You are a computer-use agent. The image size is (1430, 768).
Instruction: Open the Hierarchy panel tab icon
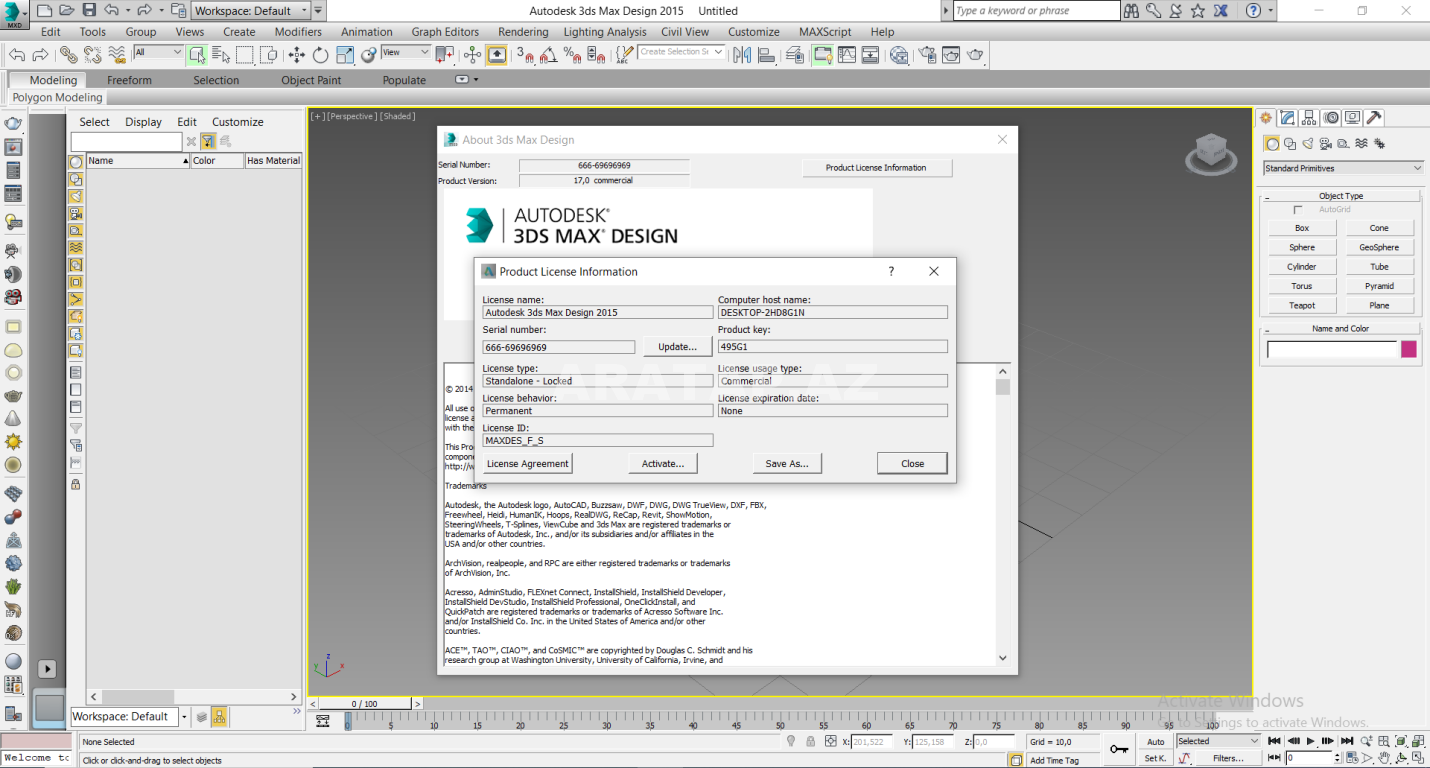tap(1309, 117)
